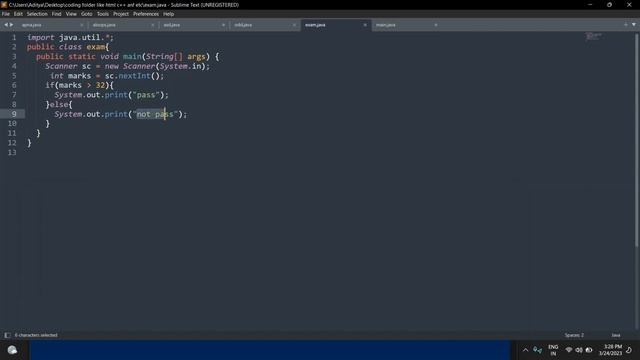
Task: Open the View menu
Action: [x=71, y=14]
